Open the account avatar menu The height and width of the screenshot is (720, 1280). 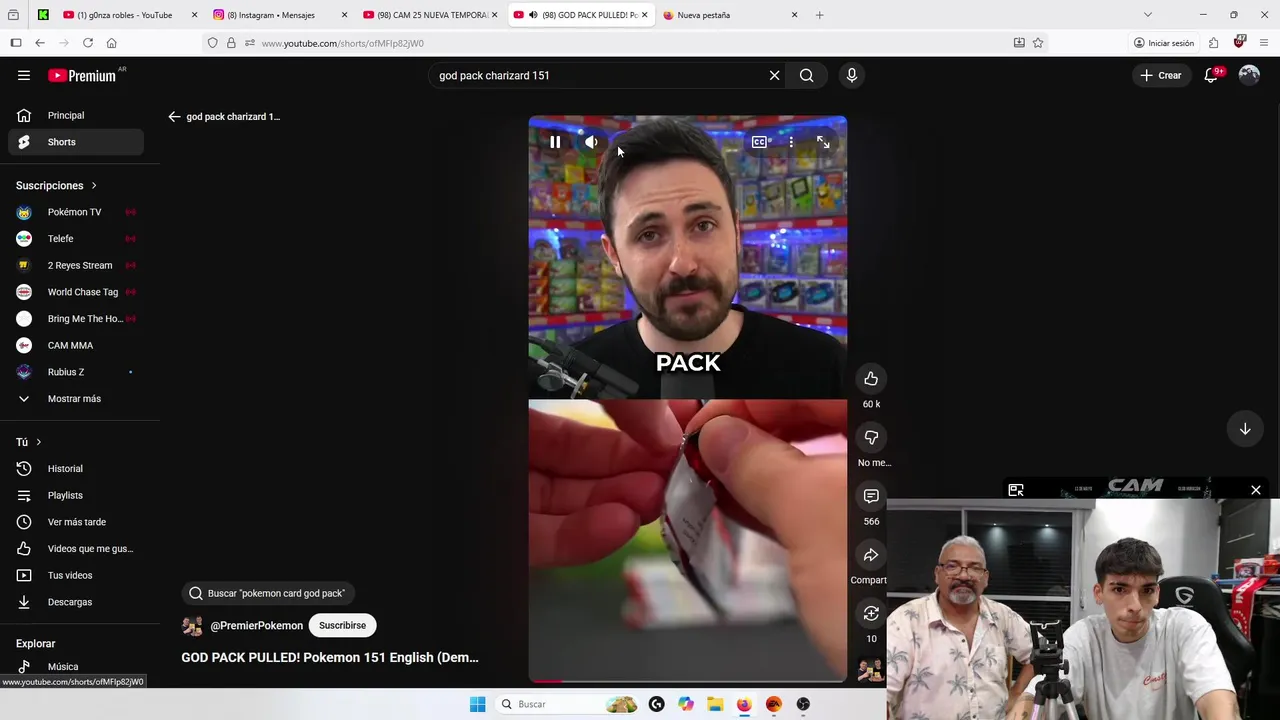coord(1249,75)
